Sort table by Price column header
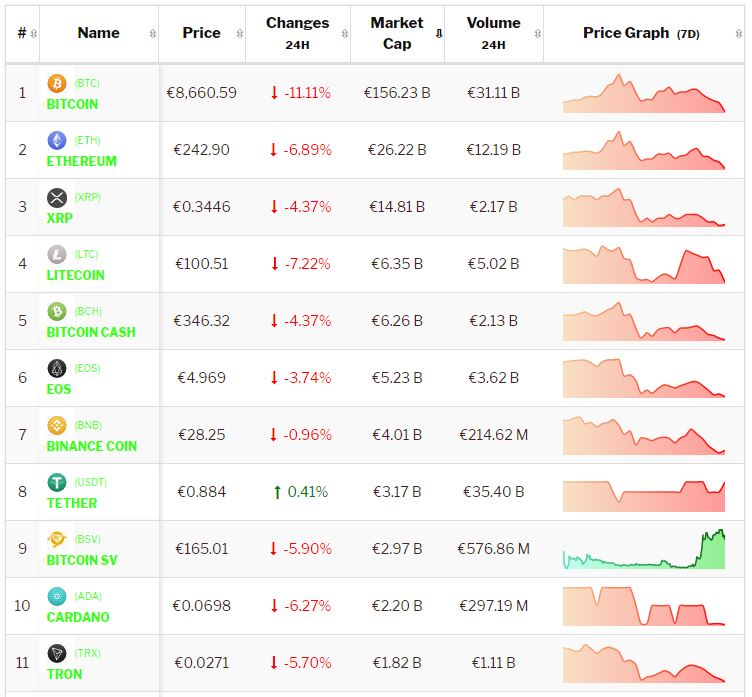This screenshot has height=697, width=752. point(201,33)
